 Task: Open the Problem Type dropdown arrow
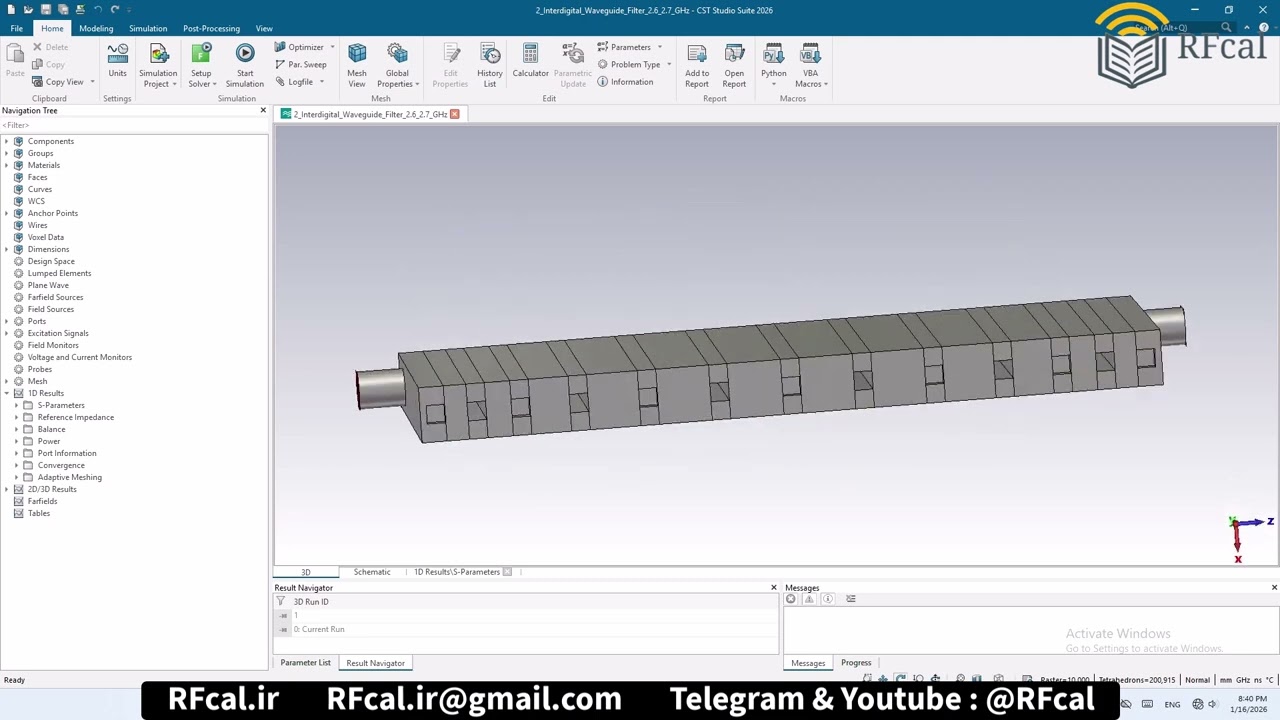669,64
